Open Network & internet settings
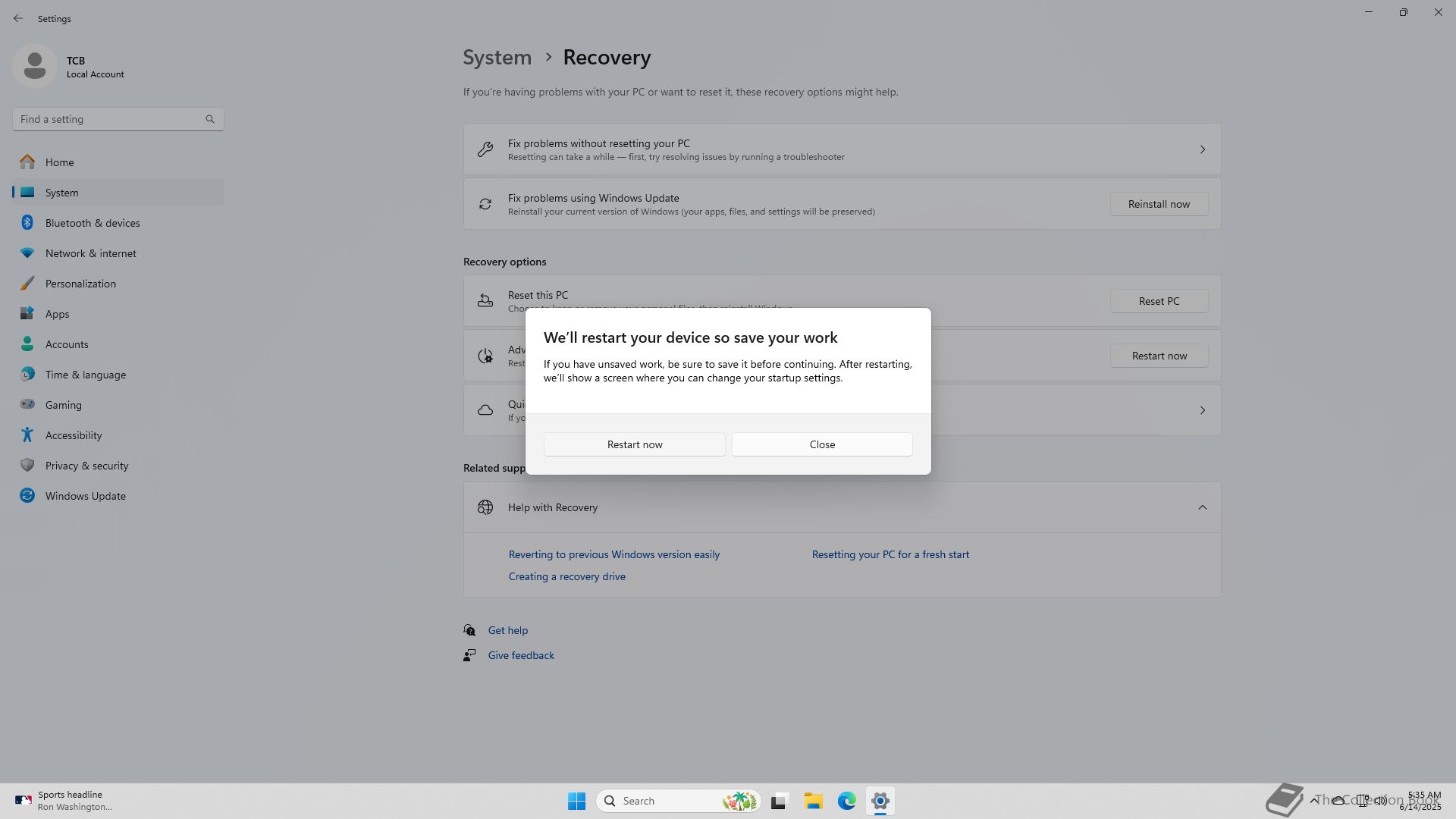This screenshot has height=819, width=1456. point(91,253)
